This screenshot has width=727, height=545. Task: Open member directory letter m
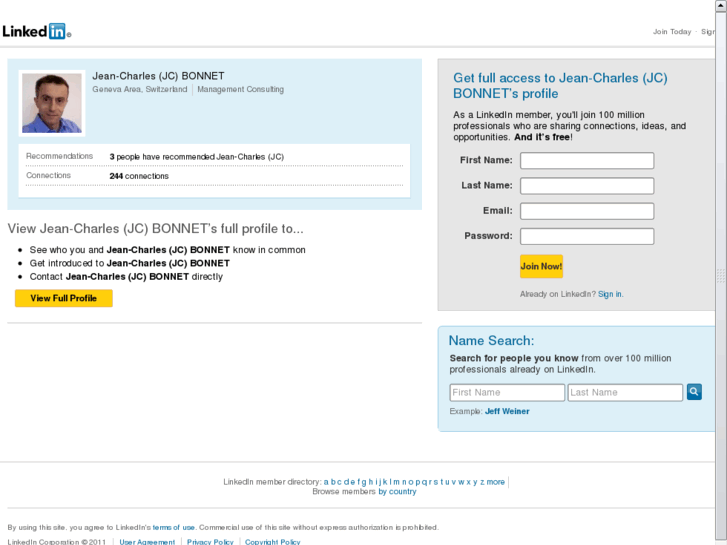pos(396,482)
